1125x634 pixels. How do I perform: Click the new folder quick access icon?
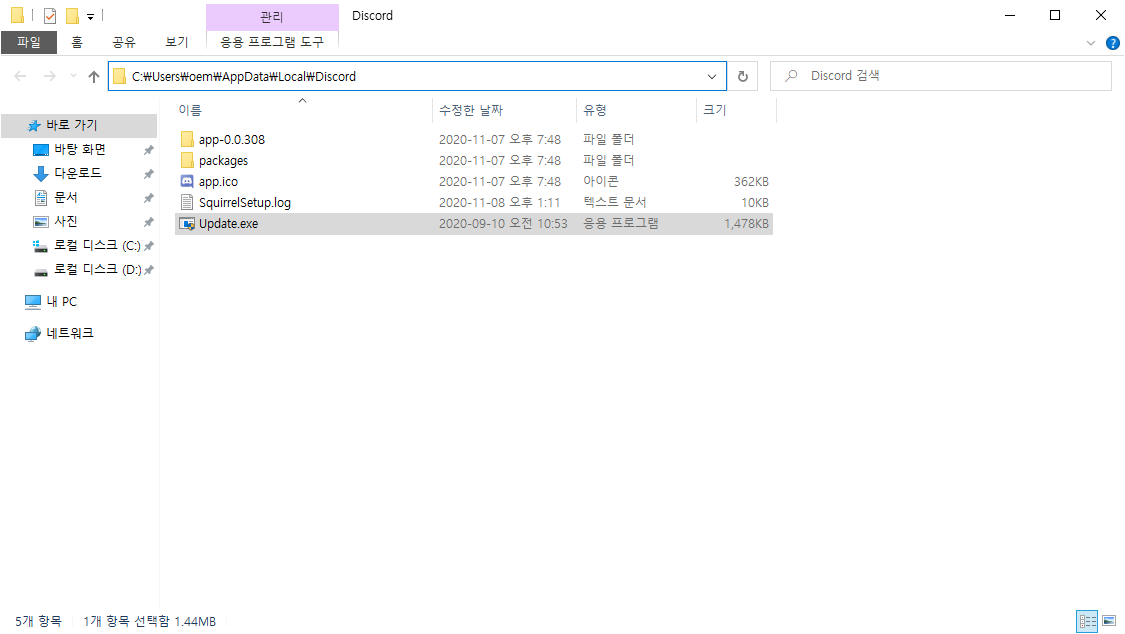72,15
